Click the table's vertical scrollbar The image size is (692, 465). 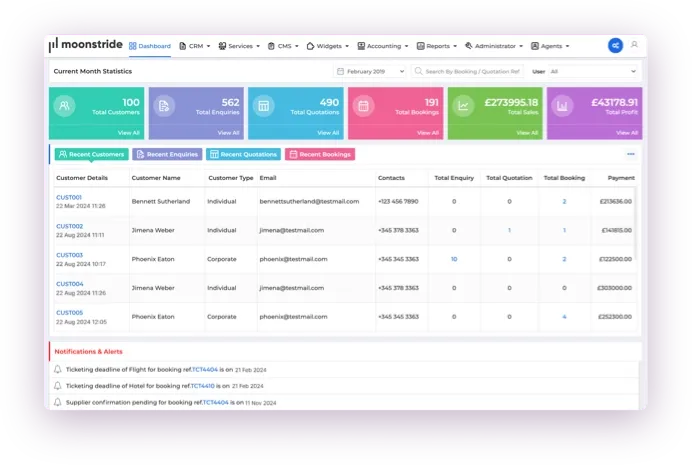click(636, 224)
